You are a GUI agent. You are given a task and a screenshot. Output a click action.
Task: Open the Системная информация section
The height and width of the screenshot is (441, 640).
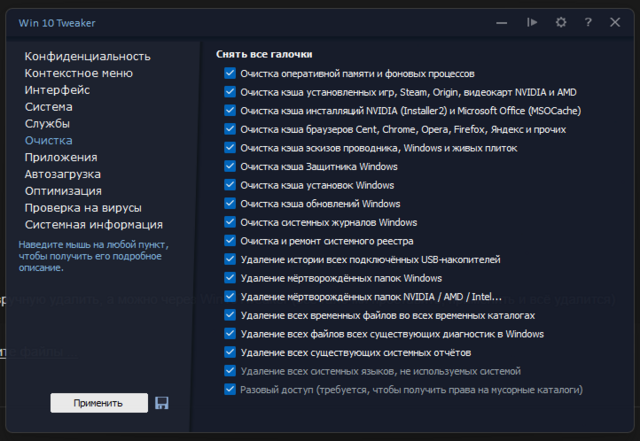click(93, 225)
